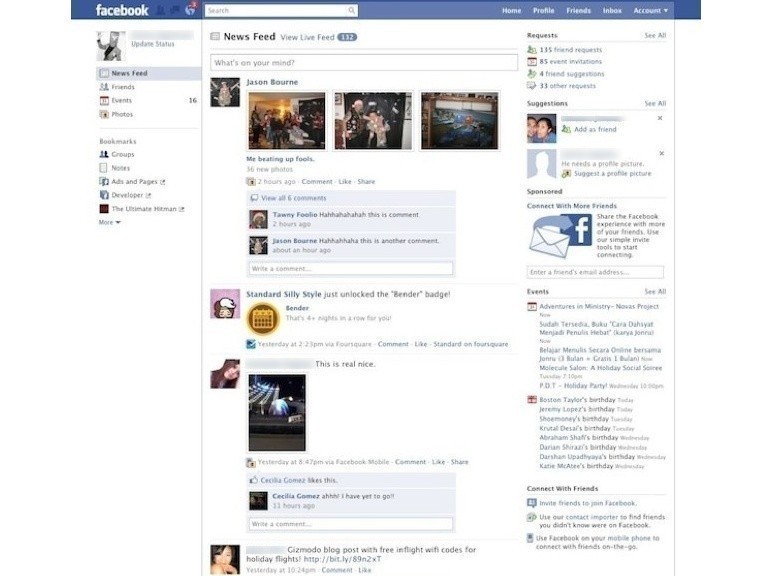Click the thumbs-up icon beside Cecilia Gomez likes this

point(253,480)
